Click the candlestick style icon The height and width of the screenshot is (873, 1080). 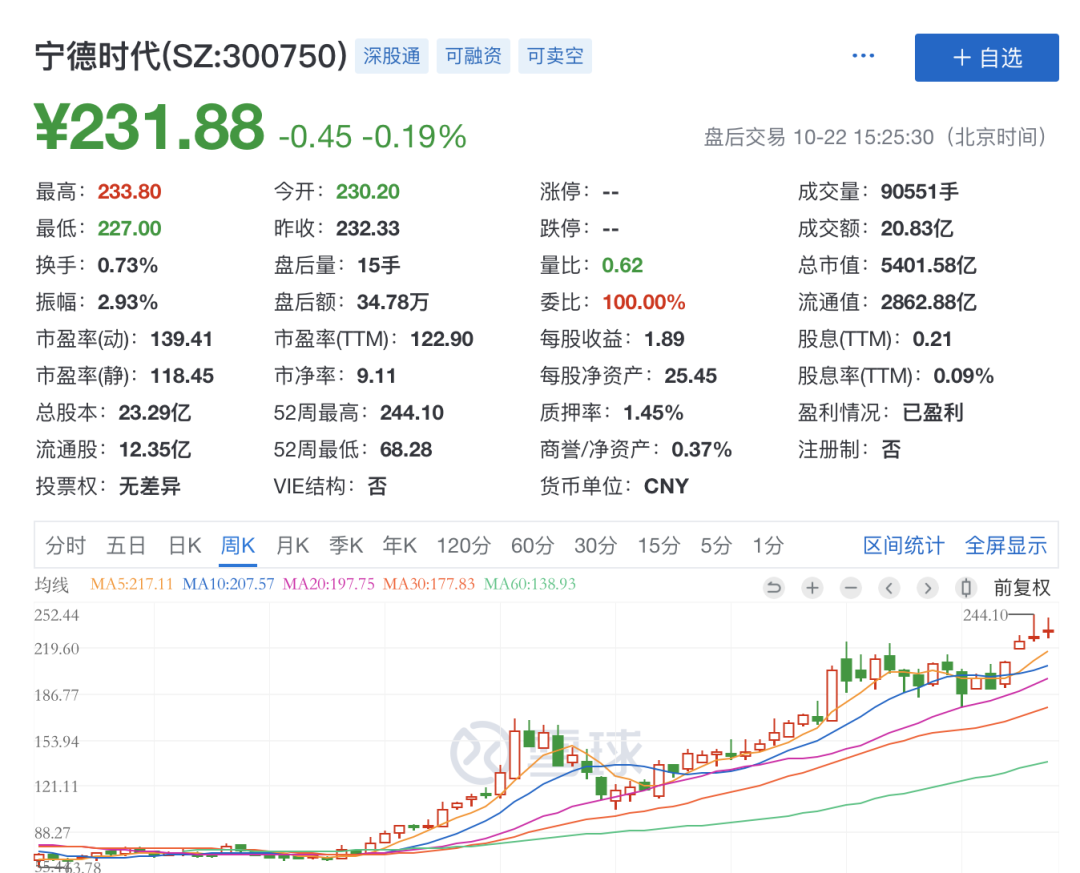[966, 588]
